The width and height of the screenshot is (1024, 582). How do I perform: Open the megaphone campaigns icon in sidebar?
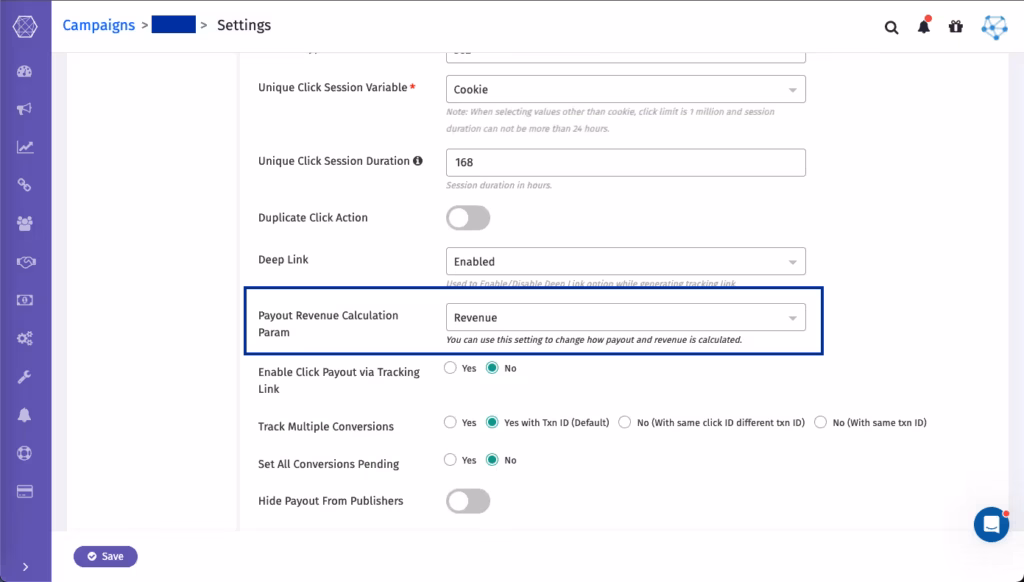coord(25,108)
